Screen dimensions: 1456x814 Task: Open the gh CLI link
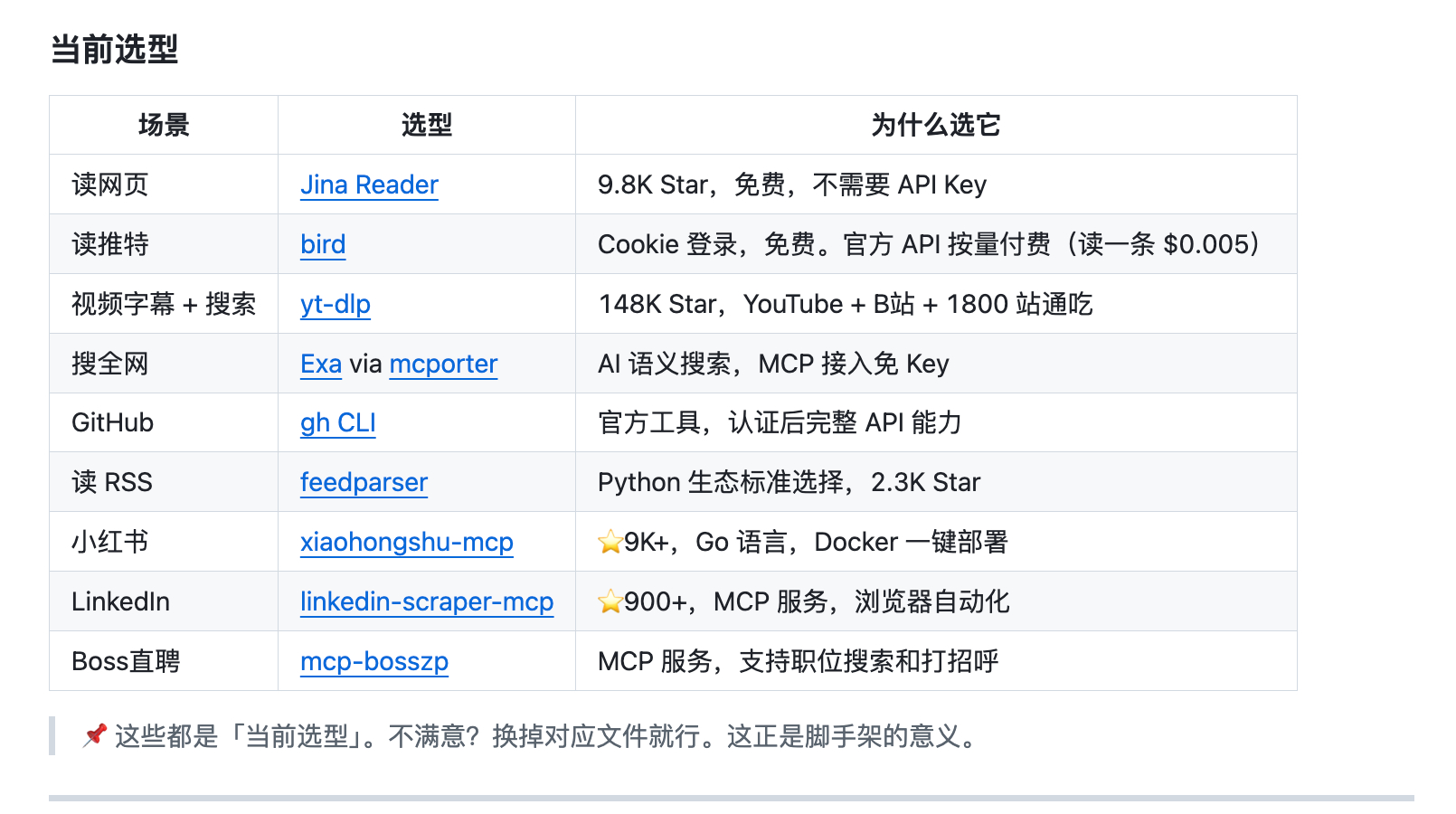[338, 422]
